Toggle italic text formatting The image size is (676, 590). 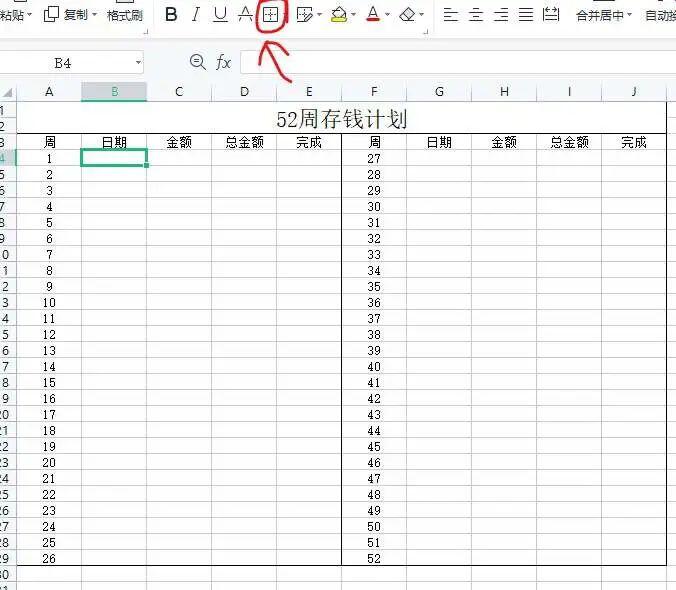coord(196,15)
